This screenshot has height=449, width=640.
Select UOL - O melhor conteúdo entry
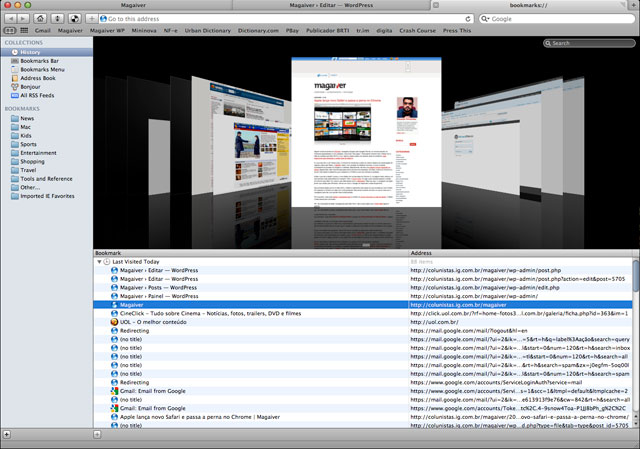pyautogui.click(x=363, y=322)
